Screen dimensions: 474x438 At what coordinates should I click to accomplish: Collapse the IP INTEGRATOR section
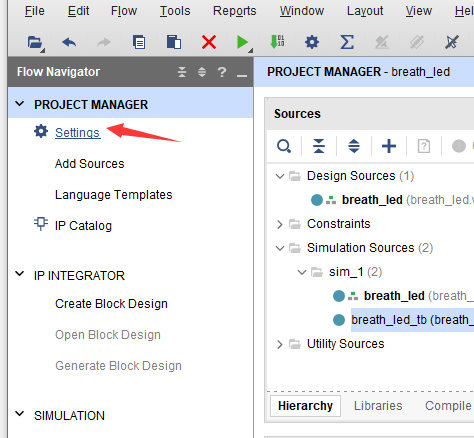point(20,274)
